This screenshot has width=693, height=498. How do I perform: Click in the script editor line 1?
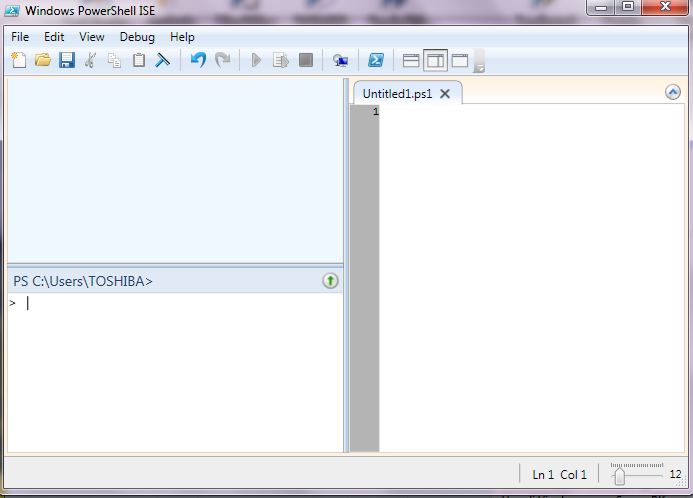pos(532,111)
